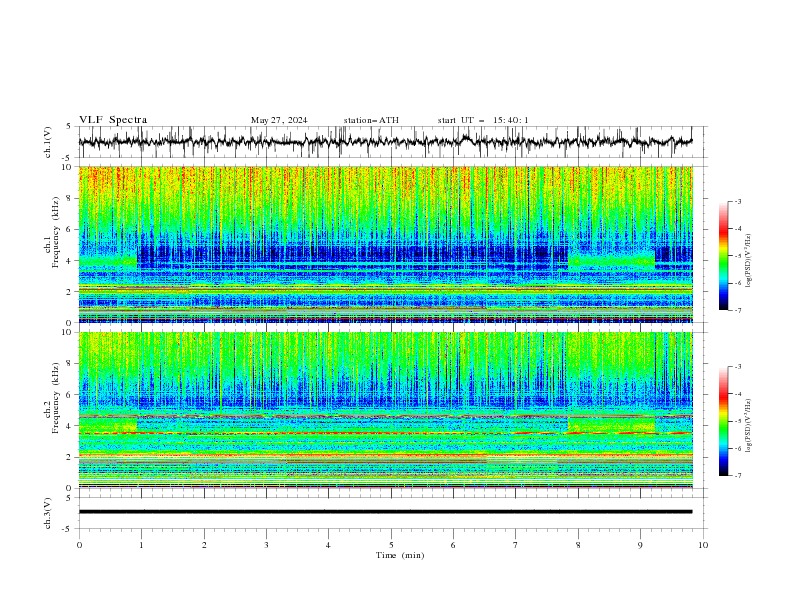The width and height of the screenshot is (792, 612).
Task: Click the upper 'log(PSD)(V²/Hz)' colorbar label
Action: [x=750, y=261]
